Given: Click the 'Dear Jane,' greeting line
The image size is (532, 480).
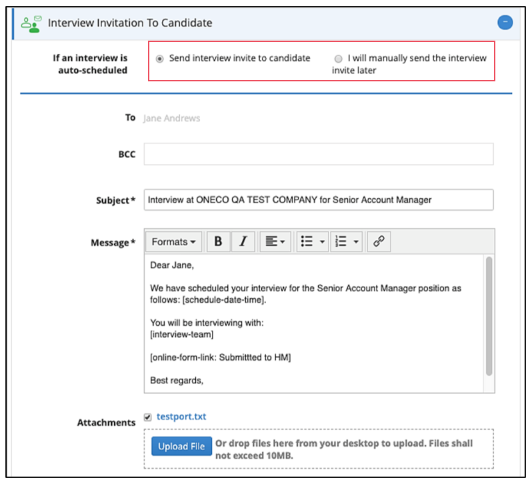Looking at the screenshot, I should pyautogui.click(x=172, y=265).
